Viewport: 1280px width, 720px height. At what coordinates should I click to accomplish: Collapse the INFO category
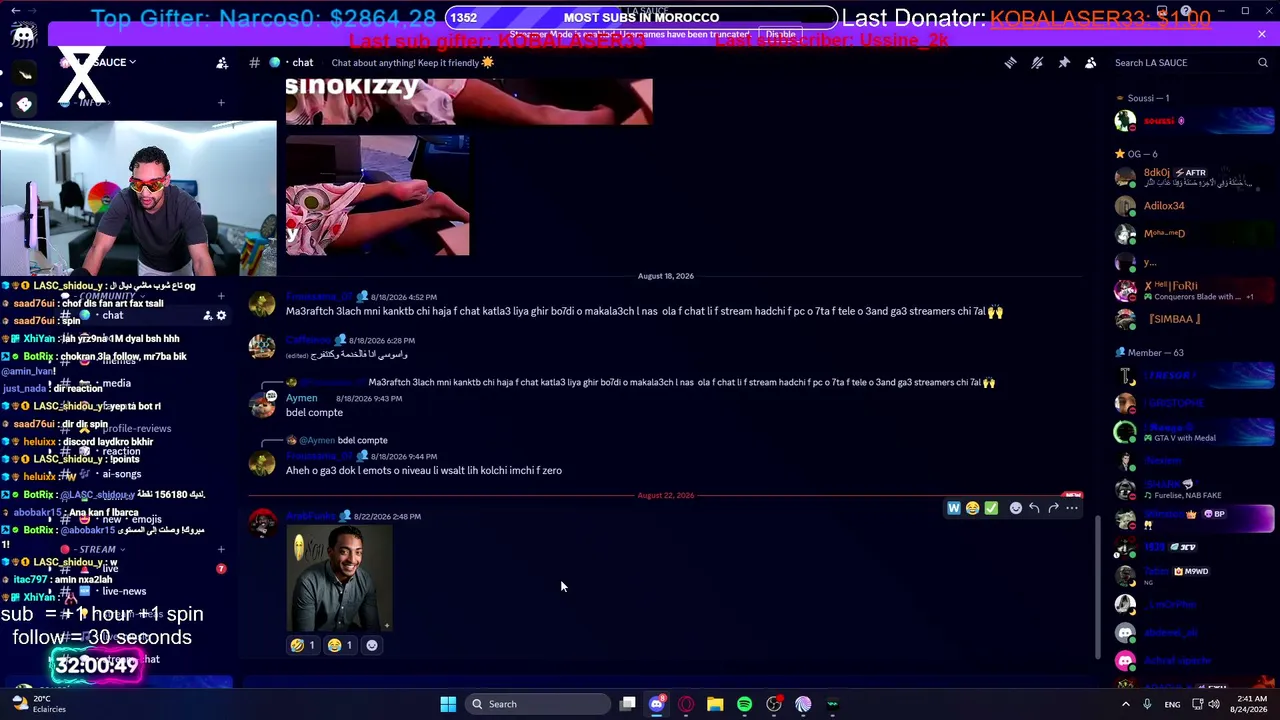(88, 102)
